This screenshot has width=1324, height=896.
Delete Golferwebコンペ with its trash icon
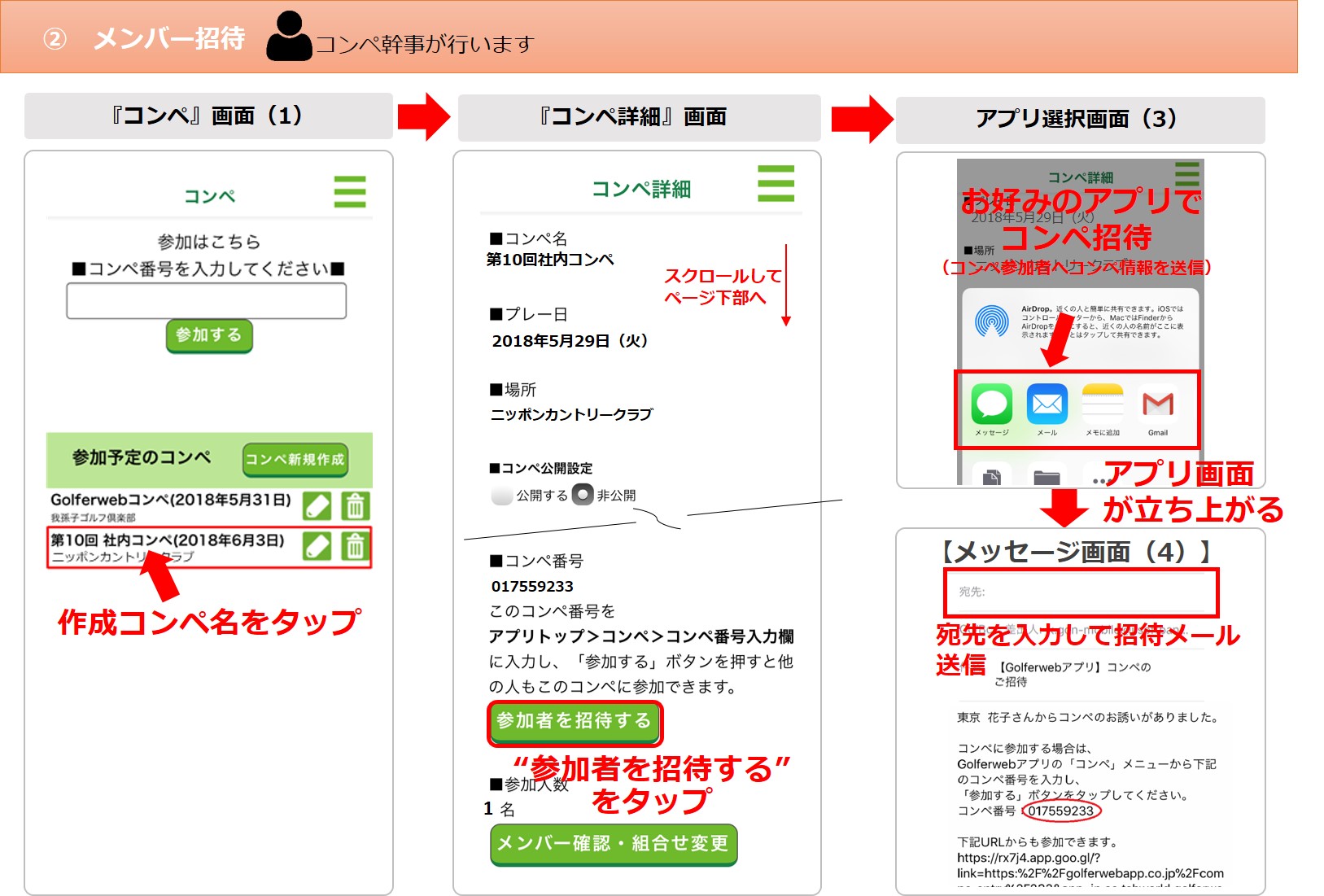click(355, 506)
